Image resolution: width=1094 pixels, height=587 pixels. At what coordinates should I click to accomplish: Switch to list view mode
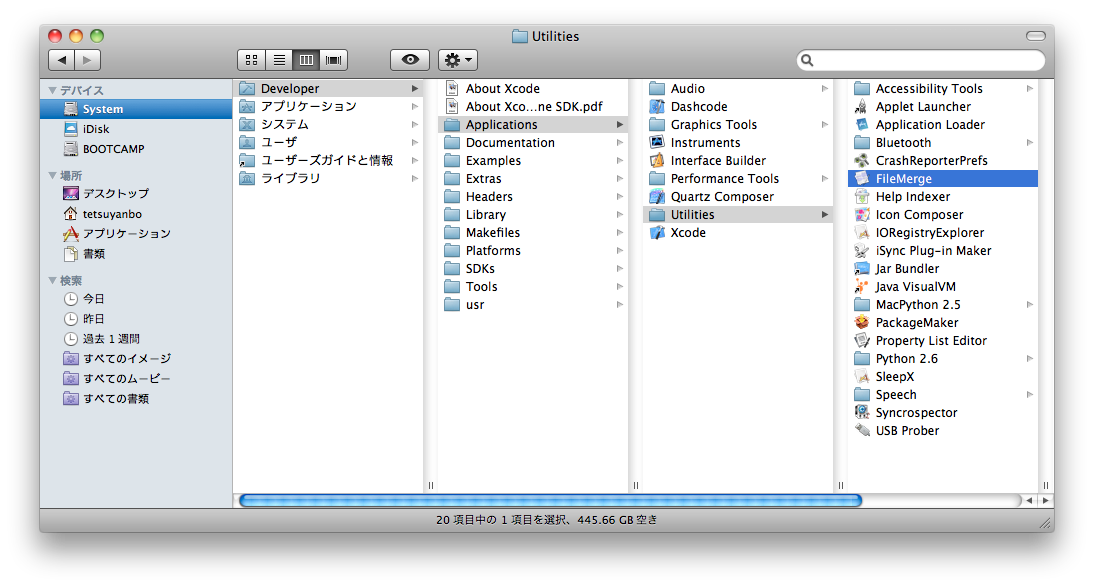click(x=279, y=60)
